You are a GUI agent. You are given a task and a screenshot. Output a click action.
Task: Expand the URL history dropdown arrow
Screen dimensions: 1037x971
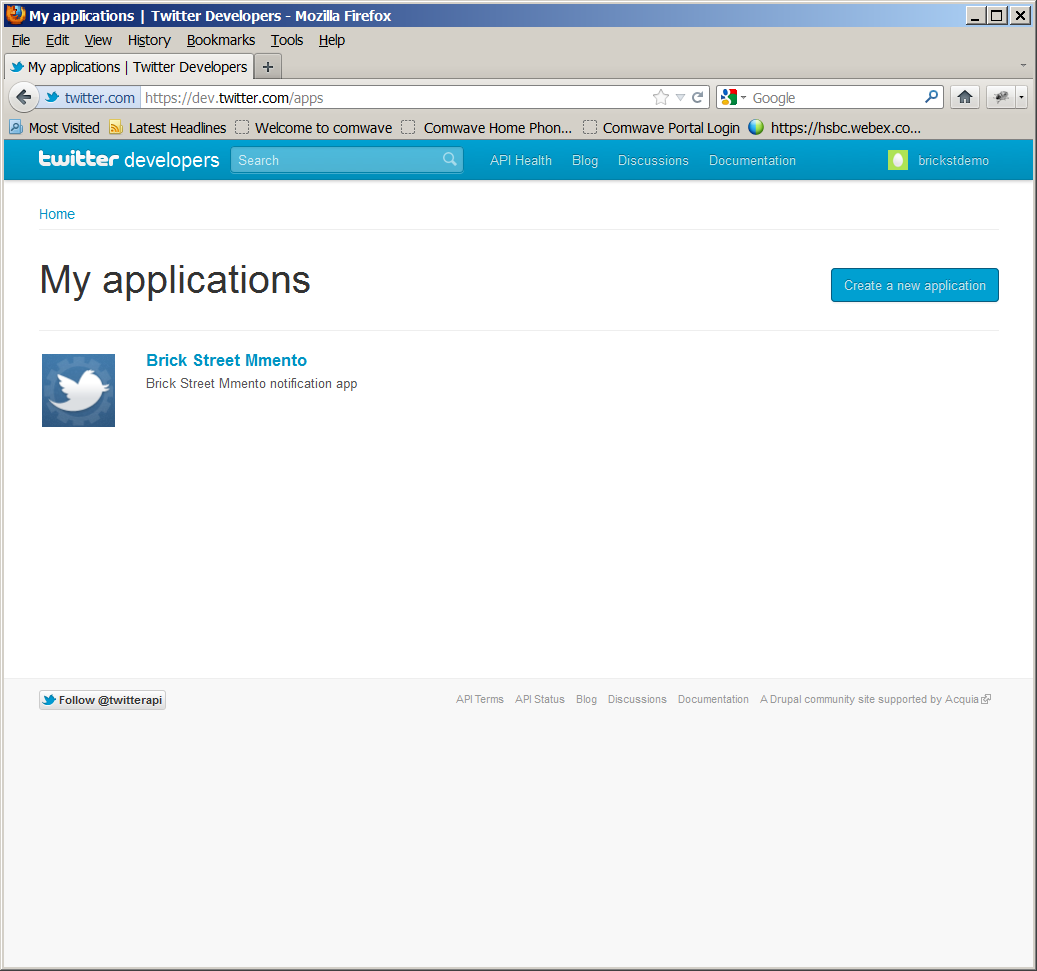[680, 97]
